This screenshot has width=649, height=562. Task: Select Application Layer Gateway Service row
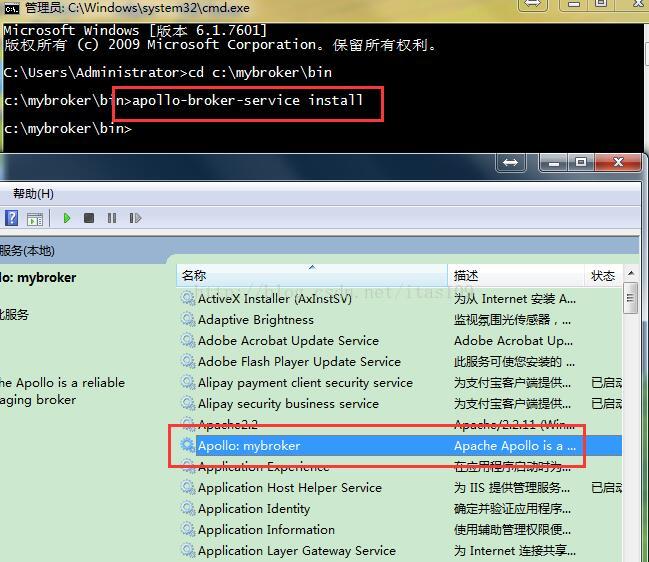(x=401, y=551)
